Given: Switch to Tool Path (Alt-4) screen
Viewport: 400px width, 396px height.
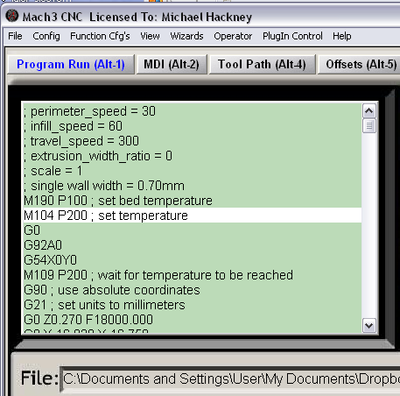Looking at the screenshot, I should tap(262, 64).
